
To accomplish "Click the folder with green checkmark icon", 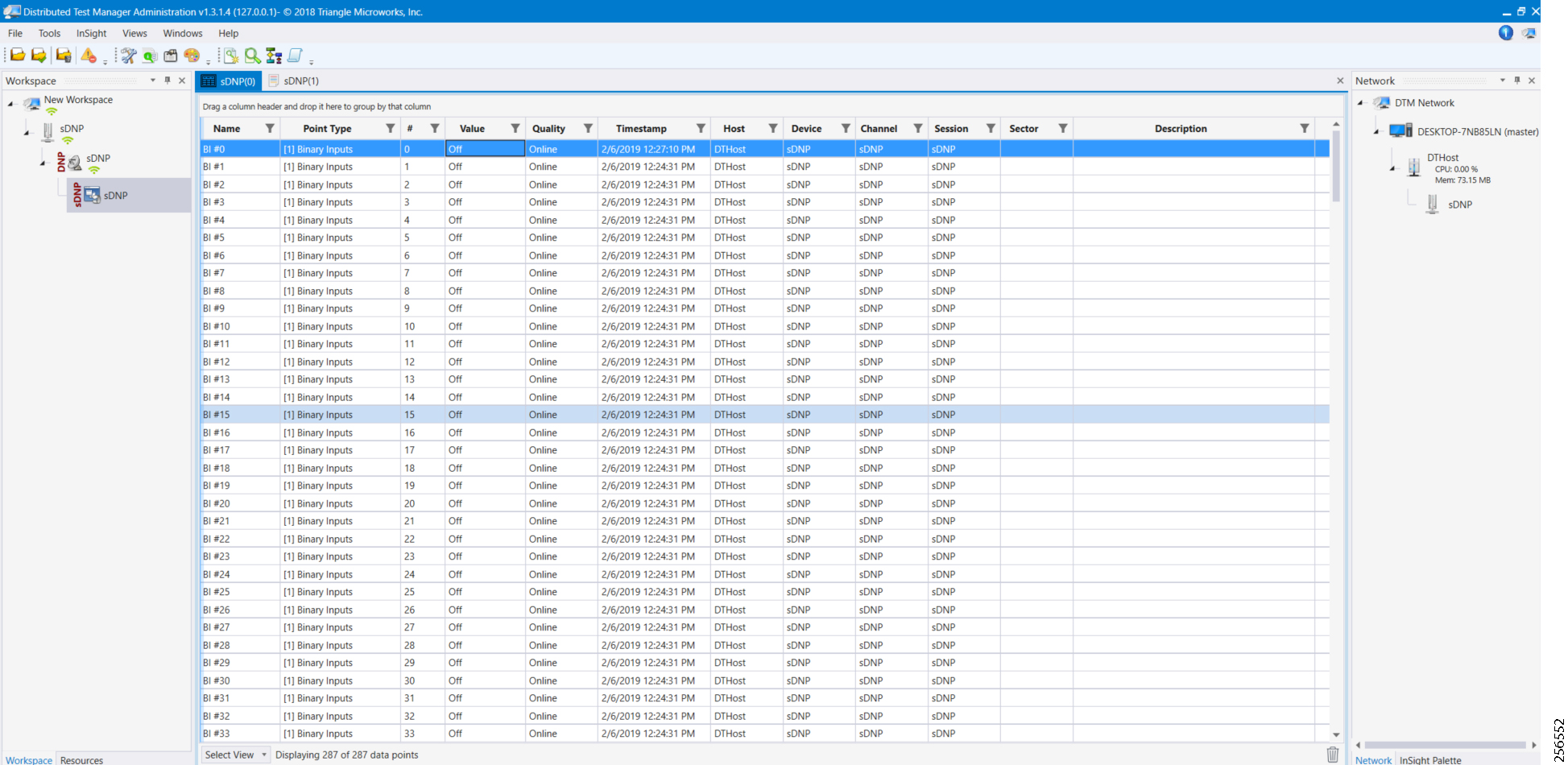I will click(x=39, y=56).
